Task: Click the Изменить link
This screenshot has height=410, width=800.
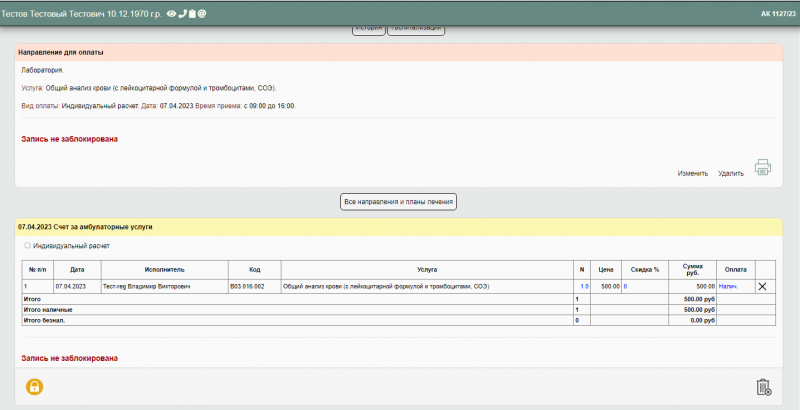Action: (692, 173)
